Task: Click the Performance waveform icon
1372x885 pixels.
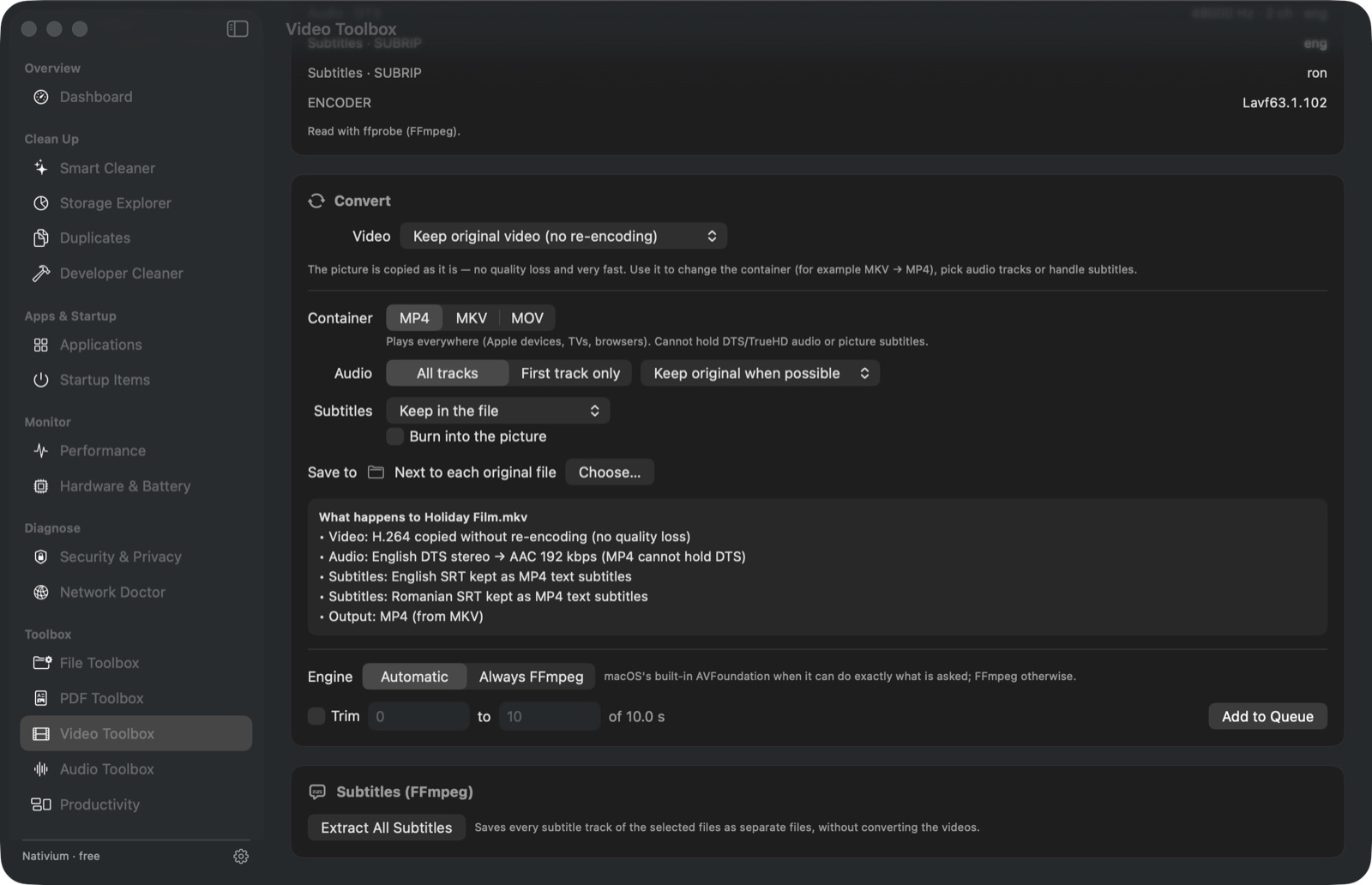Action: pyautogui.click(x=41, y=451)
